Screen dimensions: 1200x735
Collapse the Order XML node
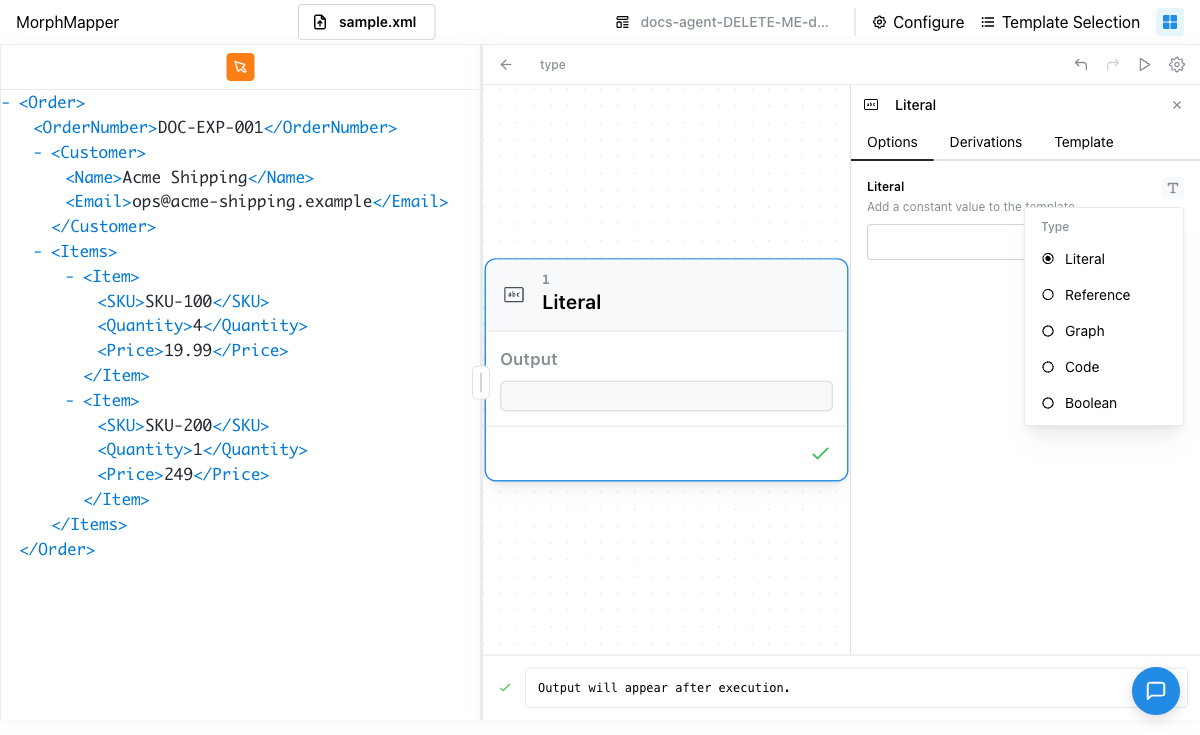(7, 103)
